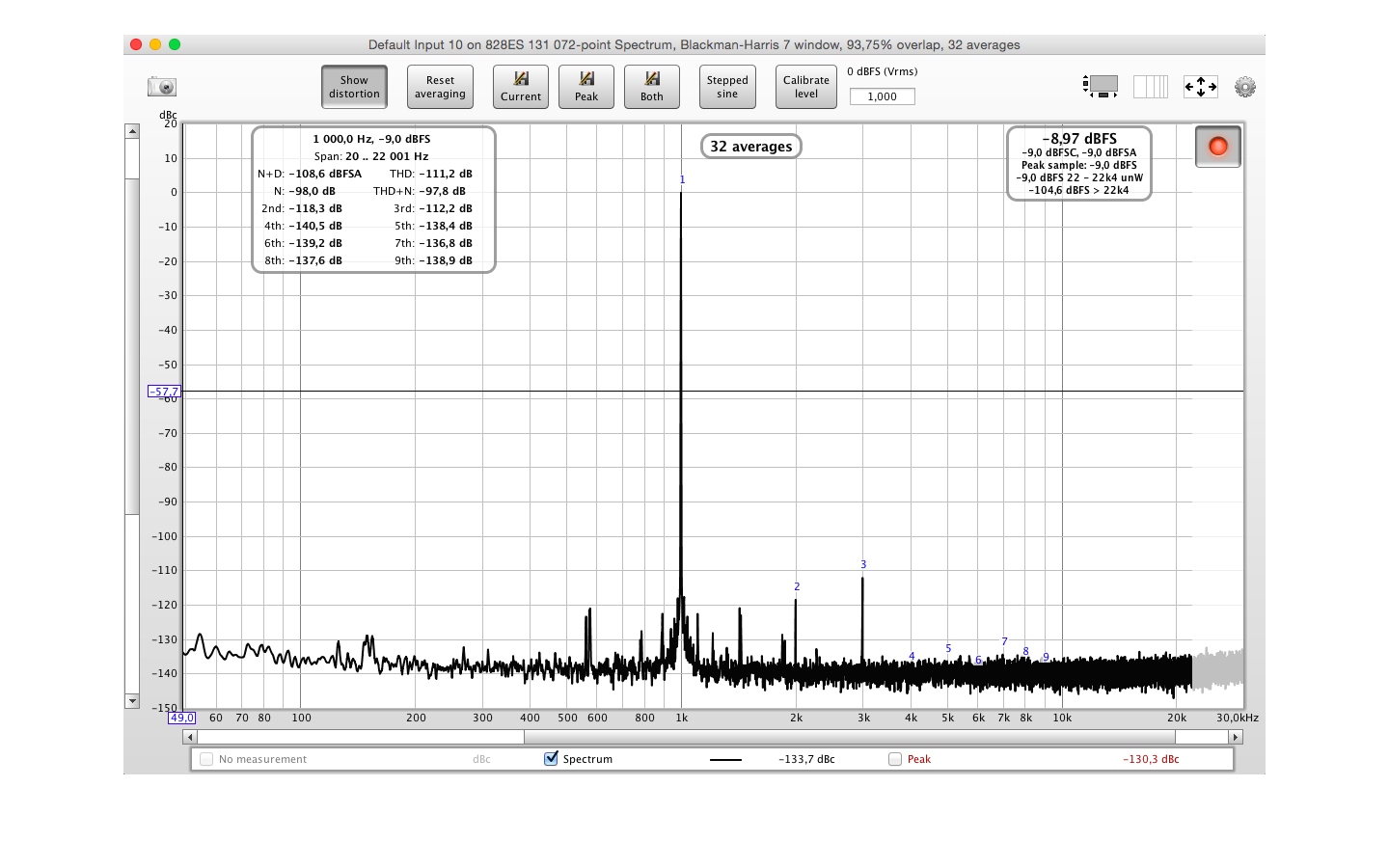Uncheck the Spectrum trace checkbox
The height and width of the screenshot is (868, 1389).
point(551,759)
